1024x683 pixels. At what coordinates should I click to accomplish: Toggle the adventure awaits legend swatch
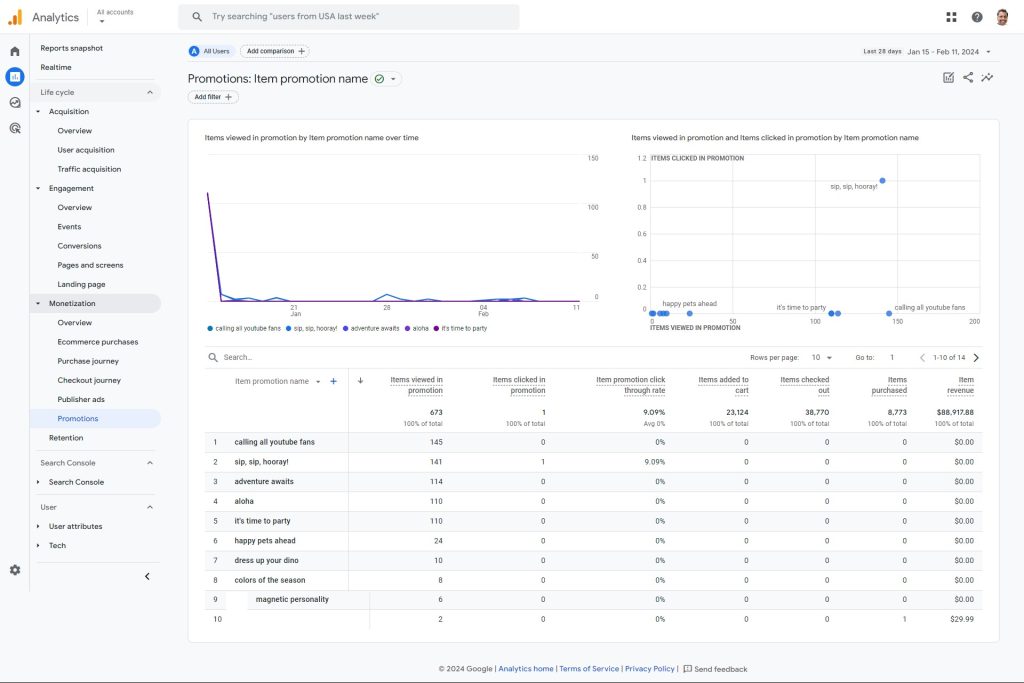[x=345, y=328]
